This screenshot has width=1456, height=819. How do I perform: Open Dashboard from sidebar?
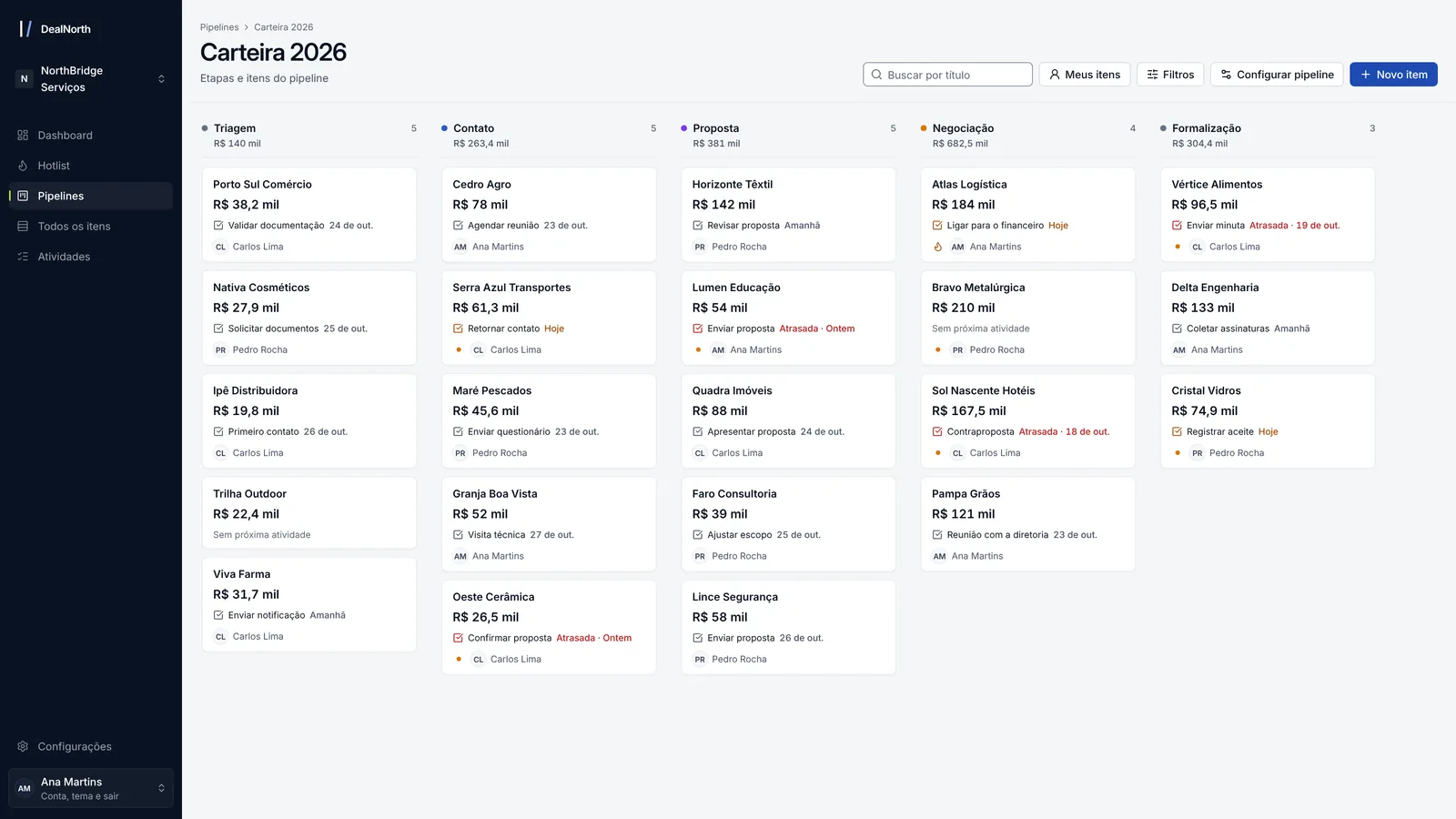(x=91, y=136)
